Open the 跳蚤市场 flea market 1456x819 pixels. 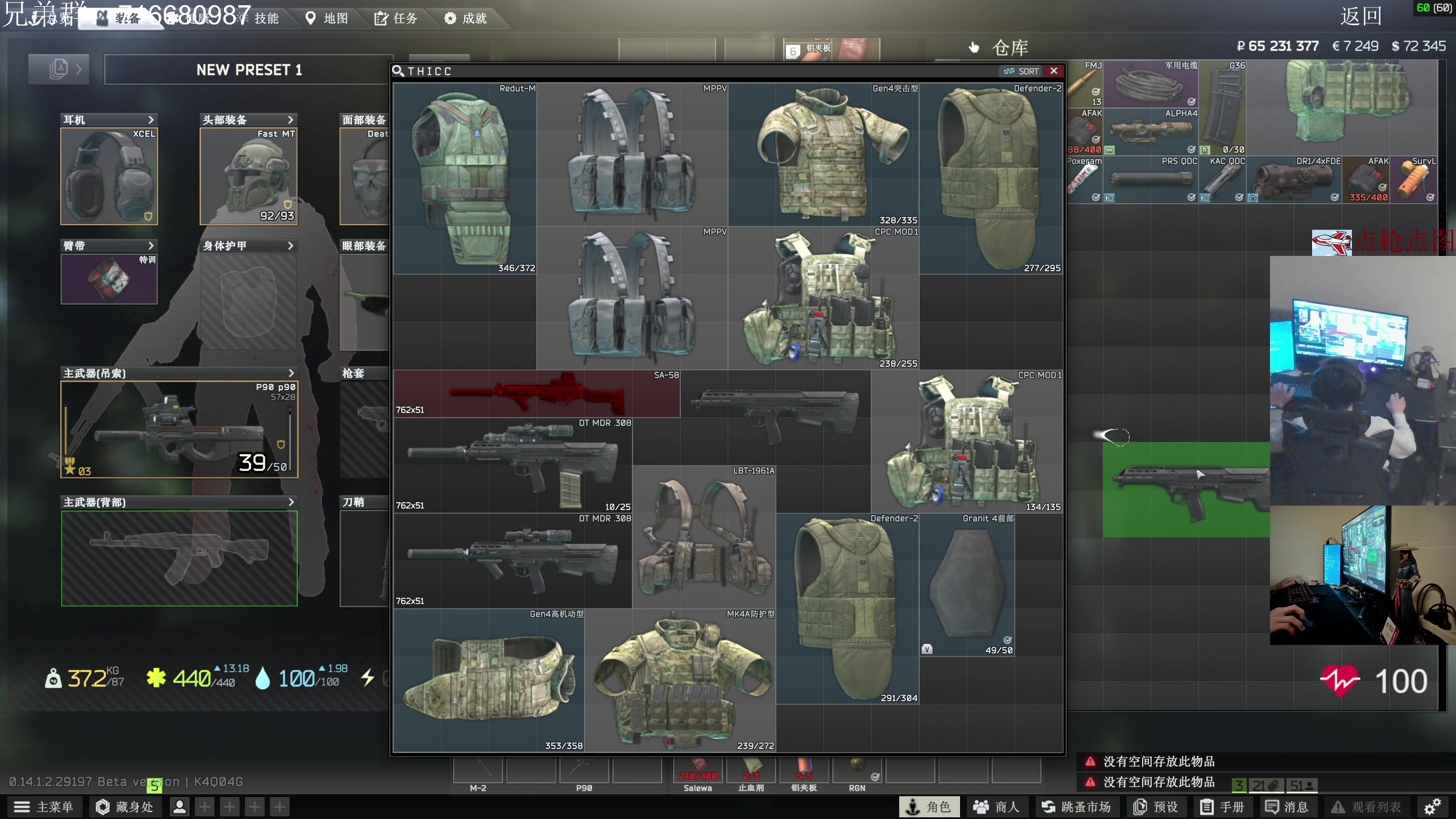[1076, 806]
